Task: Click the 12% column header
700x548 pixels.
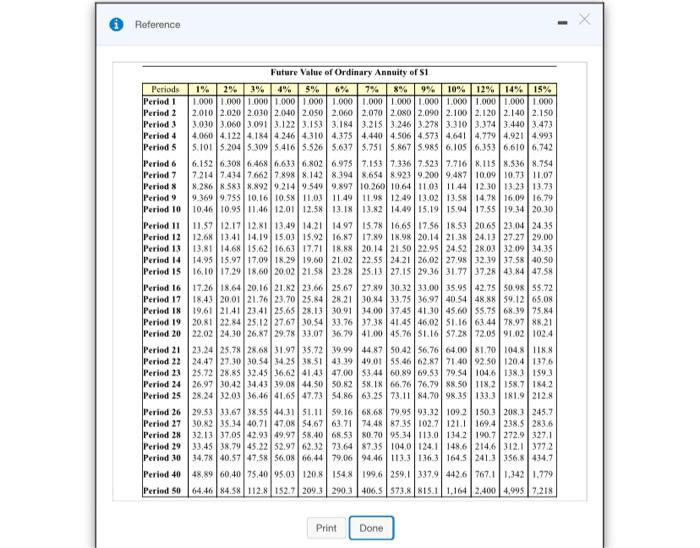Action: coord(485,89)
